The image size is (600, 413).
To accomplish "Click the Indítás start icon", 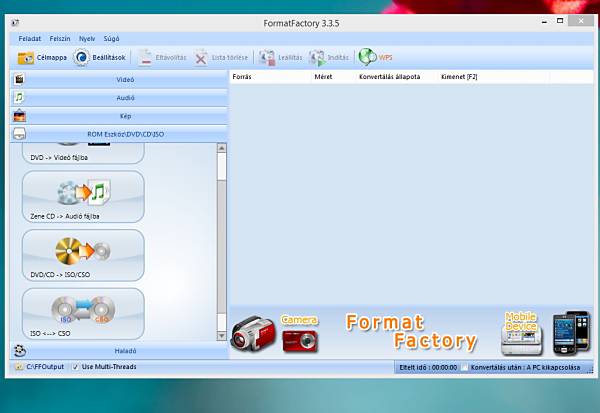I will pos(317,58).
